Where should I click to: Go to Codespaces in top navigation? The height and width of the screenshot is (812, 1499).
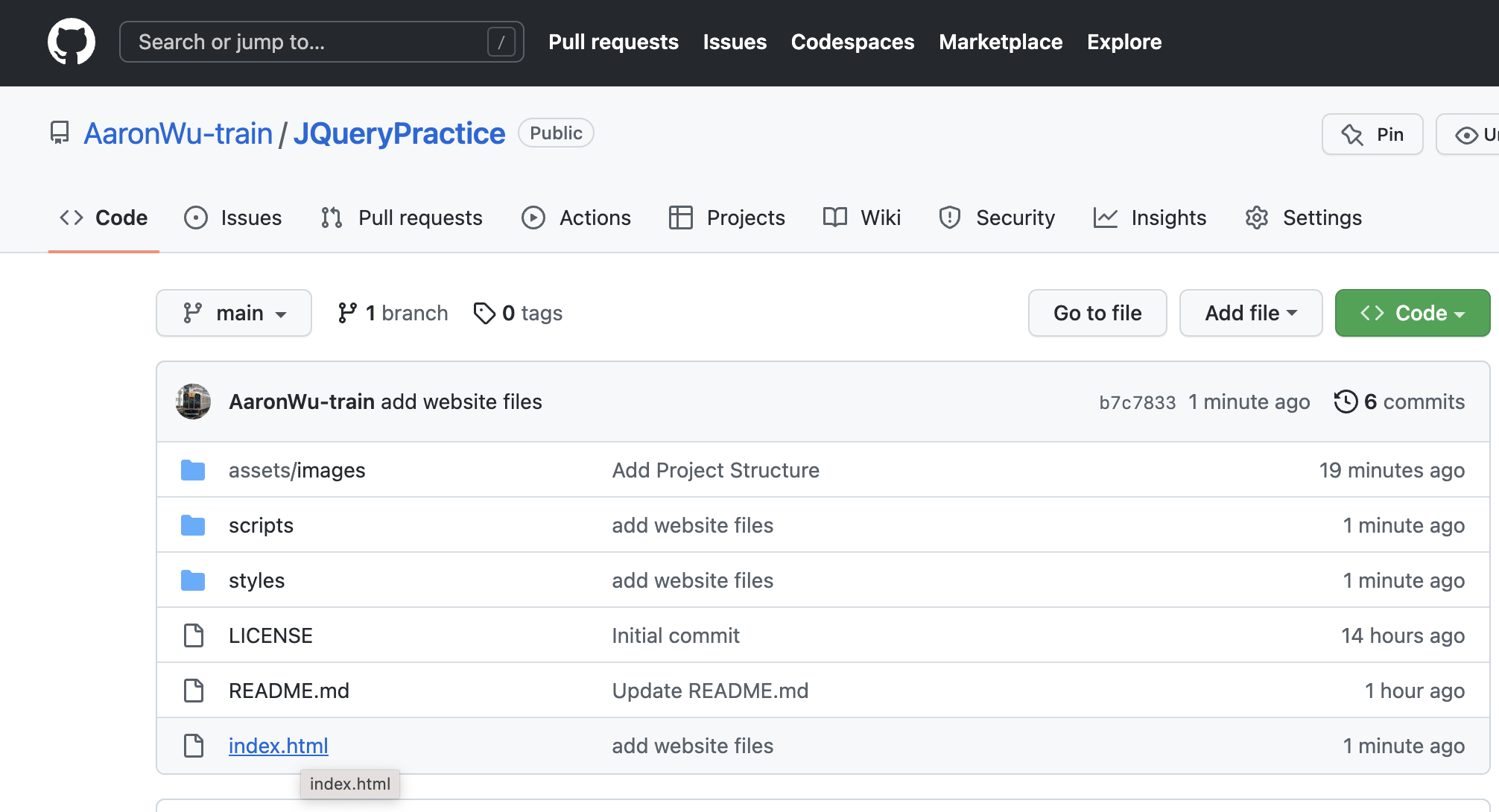coord(852,42)
